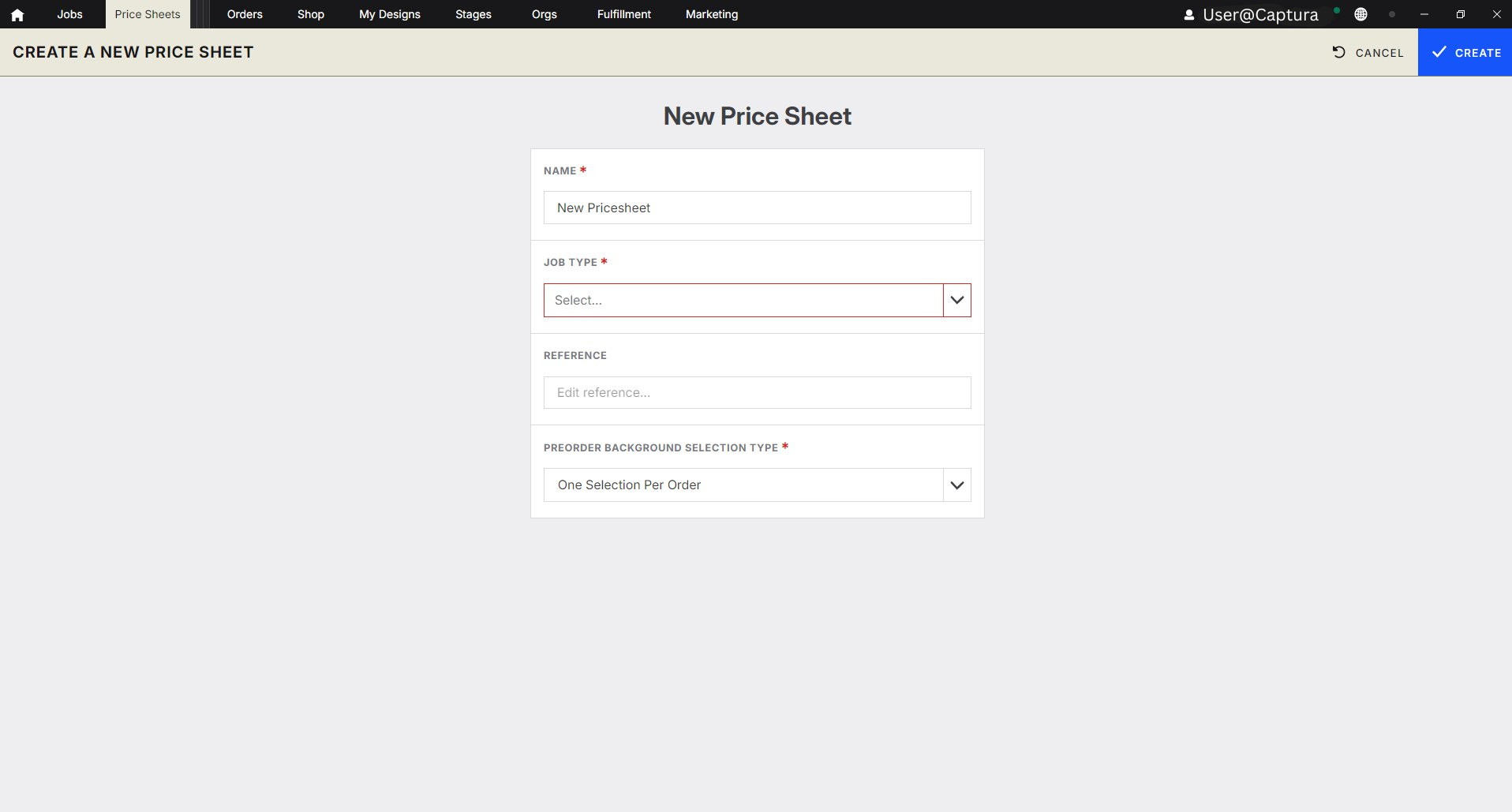Click the Edit reference input field
1512x812 pixels.
coord(758,392)
